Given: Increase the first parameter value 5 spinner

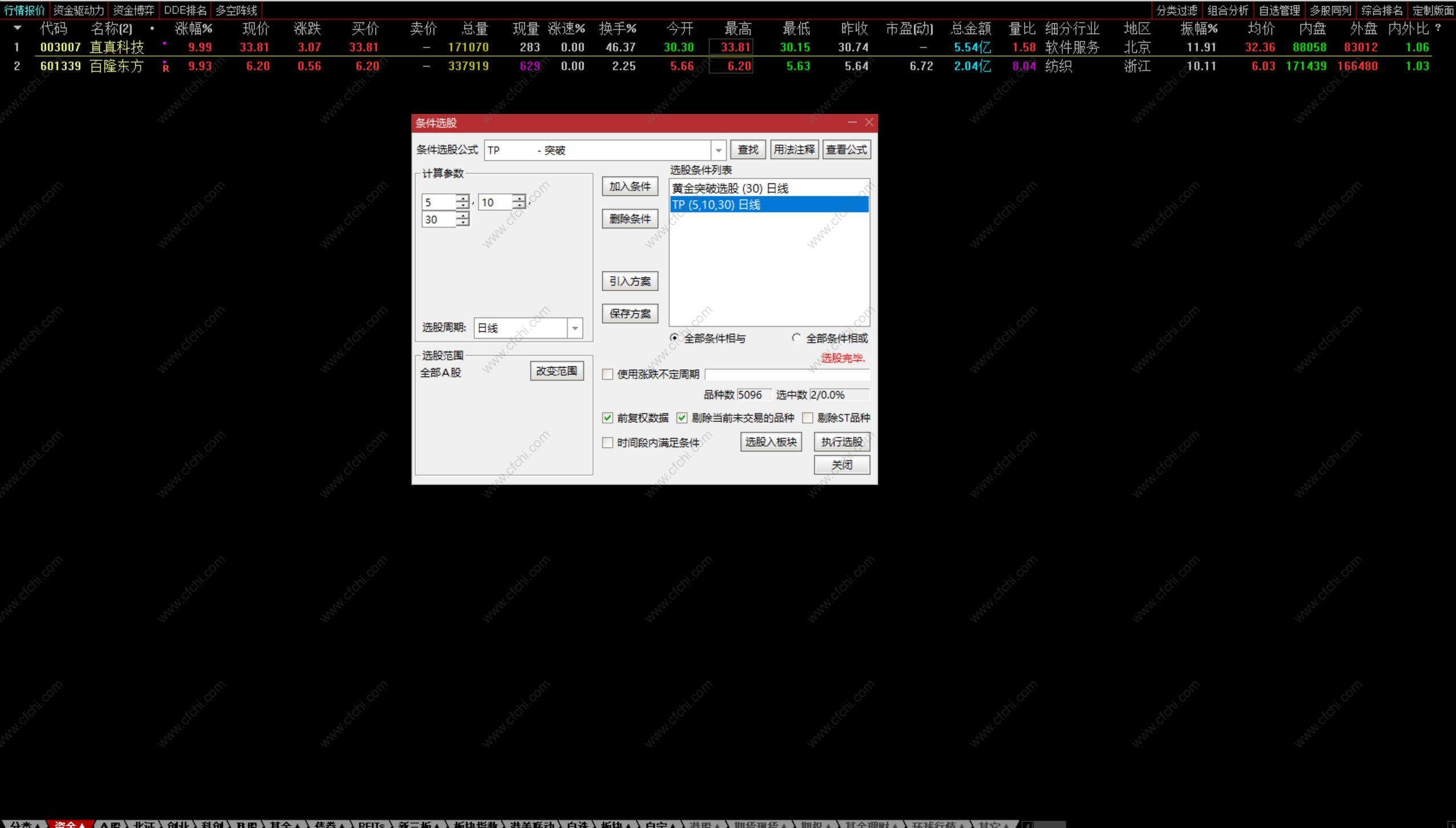Looking at the screenshot, I should pos(463,198).
